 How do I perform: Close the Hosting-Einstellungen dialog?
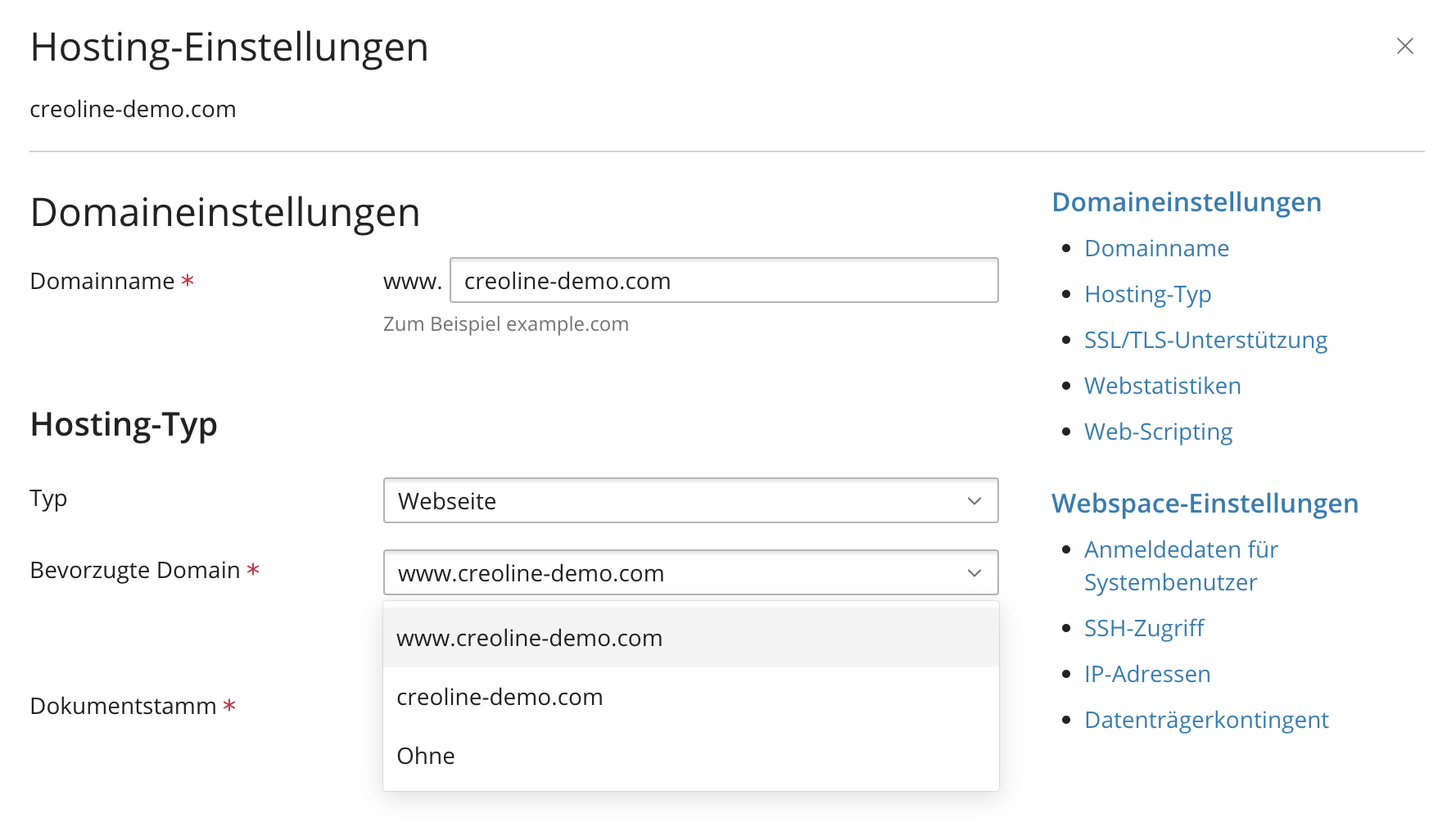pos(1404,46)
